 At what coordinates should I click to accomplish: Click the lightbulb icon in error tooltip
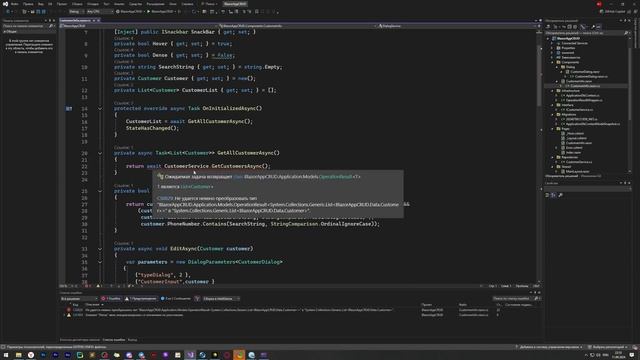click(160, 177)
